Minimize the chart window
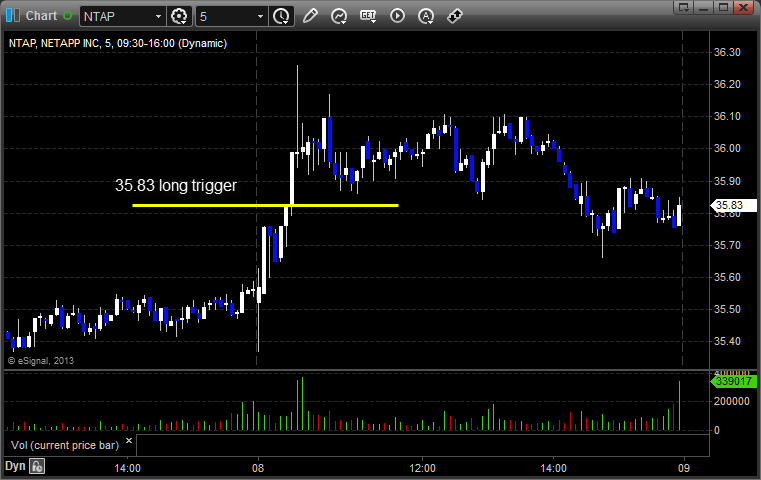The image size is (761, 480). (x=703, y=7)
